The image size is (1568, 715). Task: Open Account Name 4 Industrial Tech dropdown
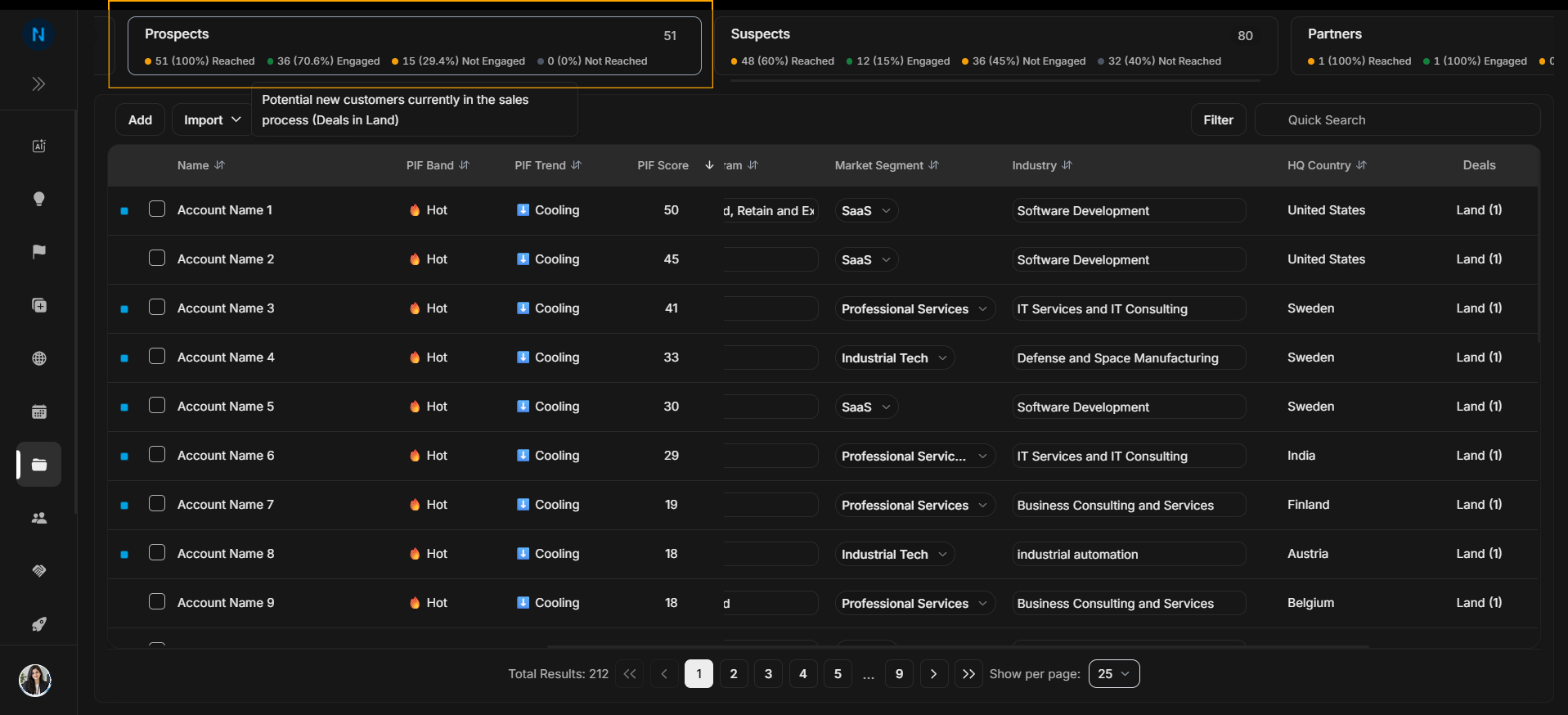click(x=894, y=358)
